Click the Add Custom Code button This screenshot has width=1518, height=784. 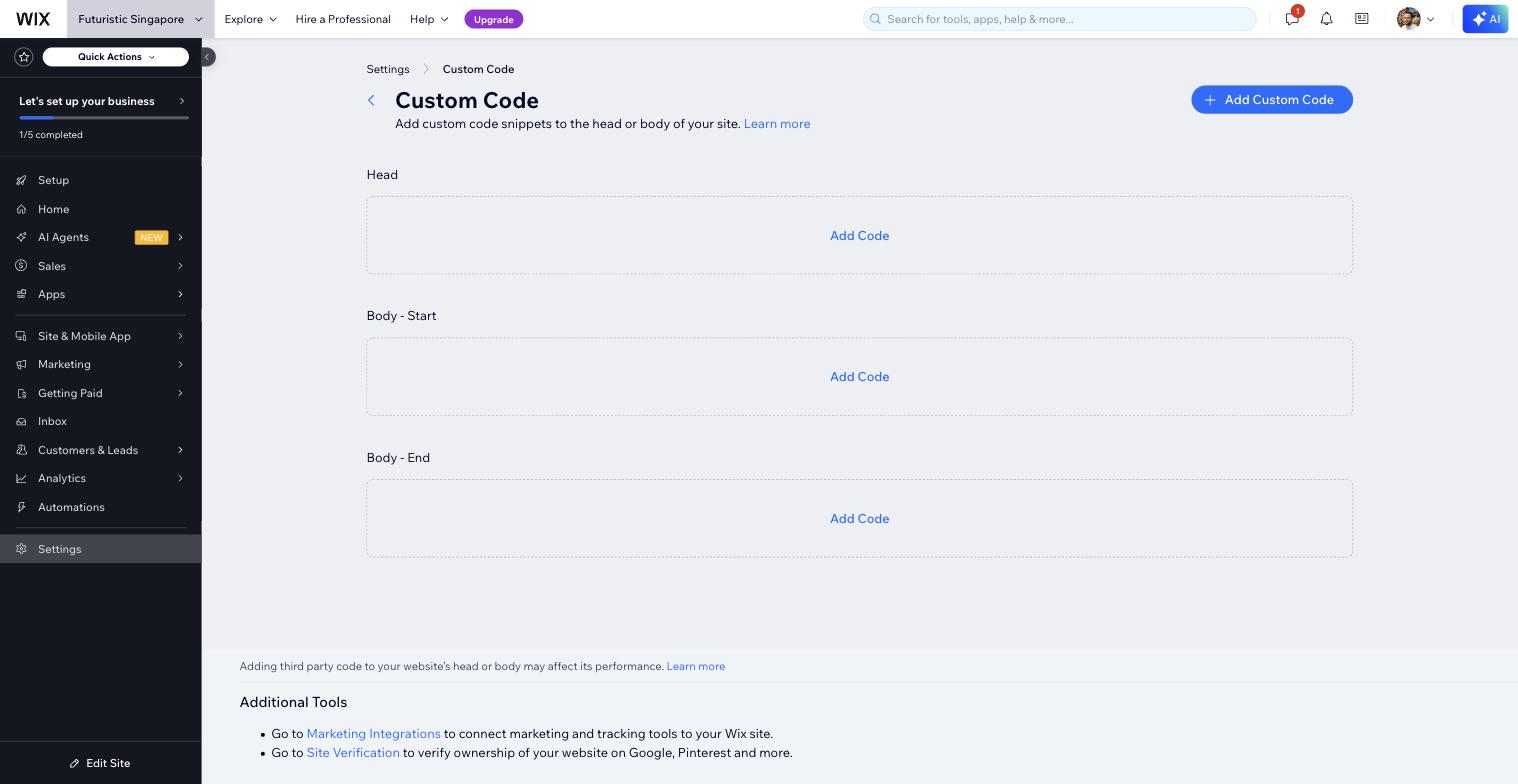coord(1271,100)
